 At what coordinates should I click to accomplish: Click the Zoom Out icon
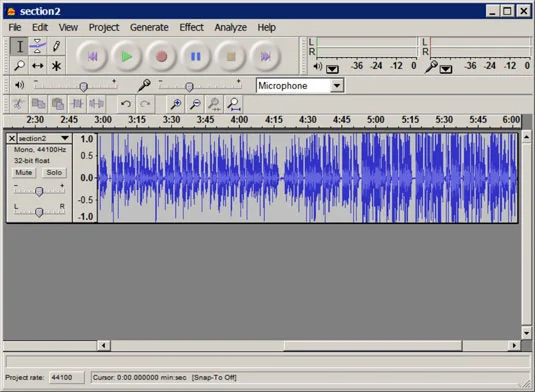point(195,104)
